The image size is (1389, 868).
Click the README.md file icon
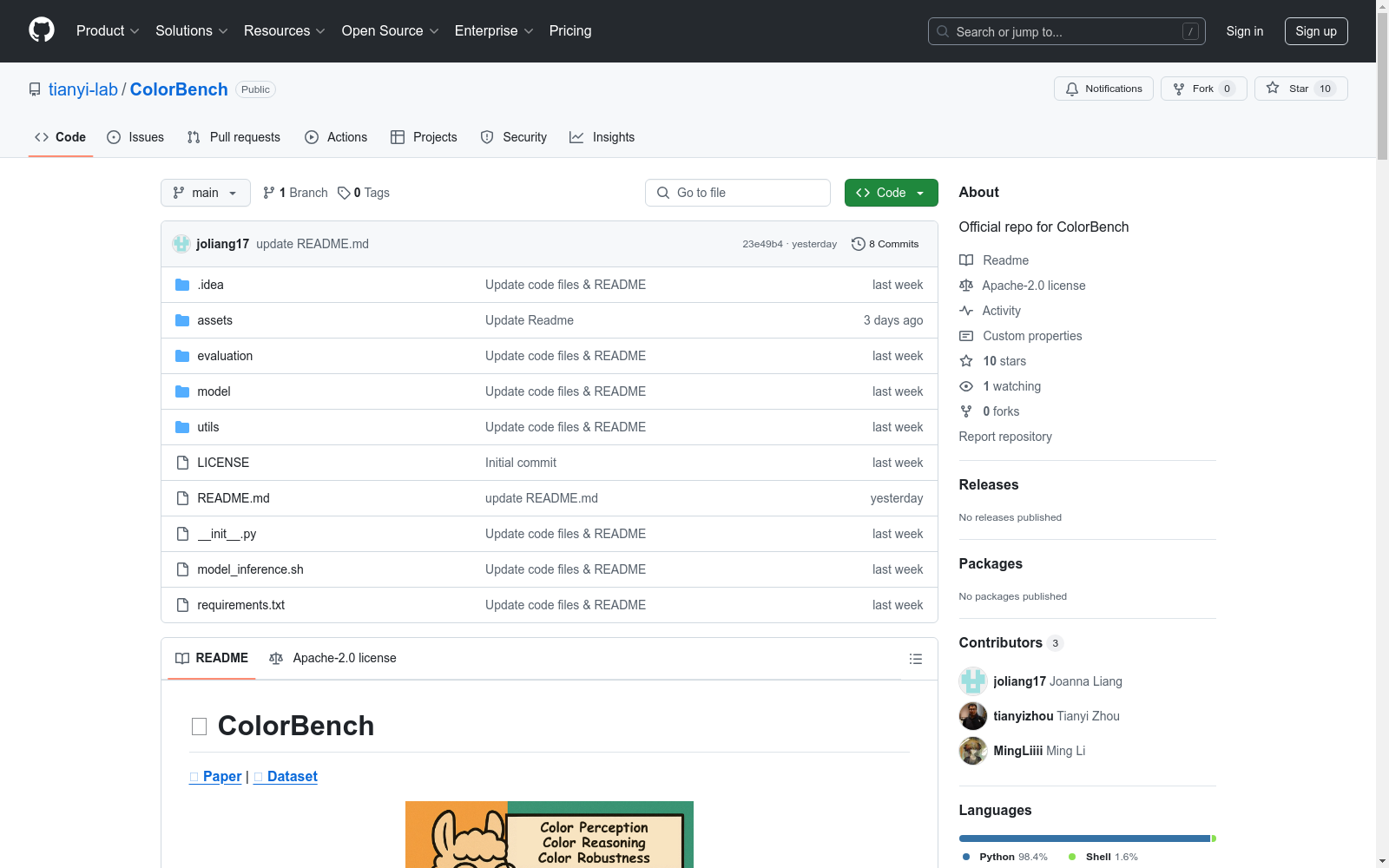182,498
